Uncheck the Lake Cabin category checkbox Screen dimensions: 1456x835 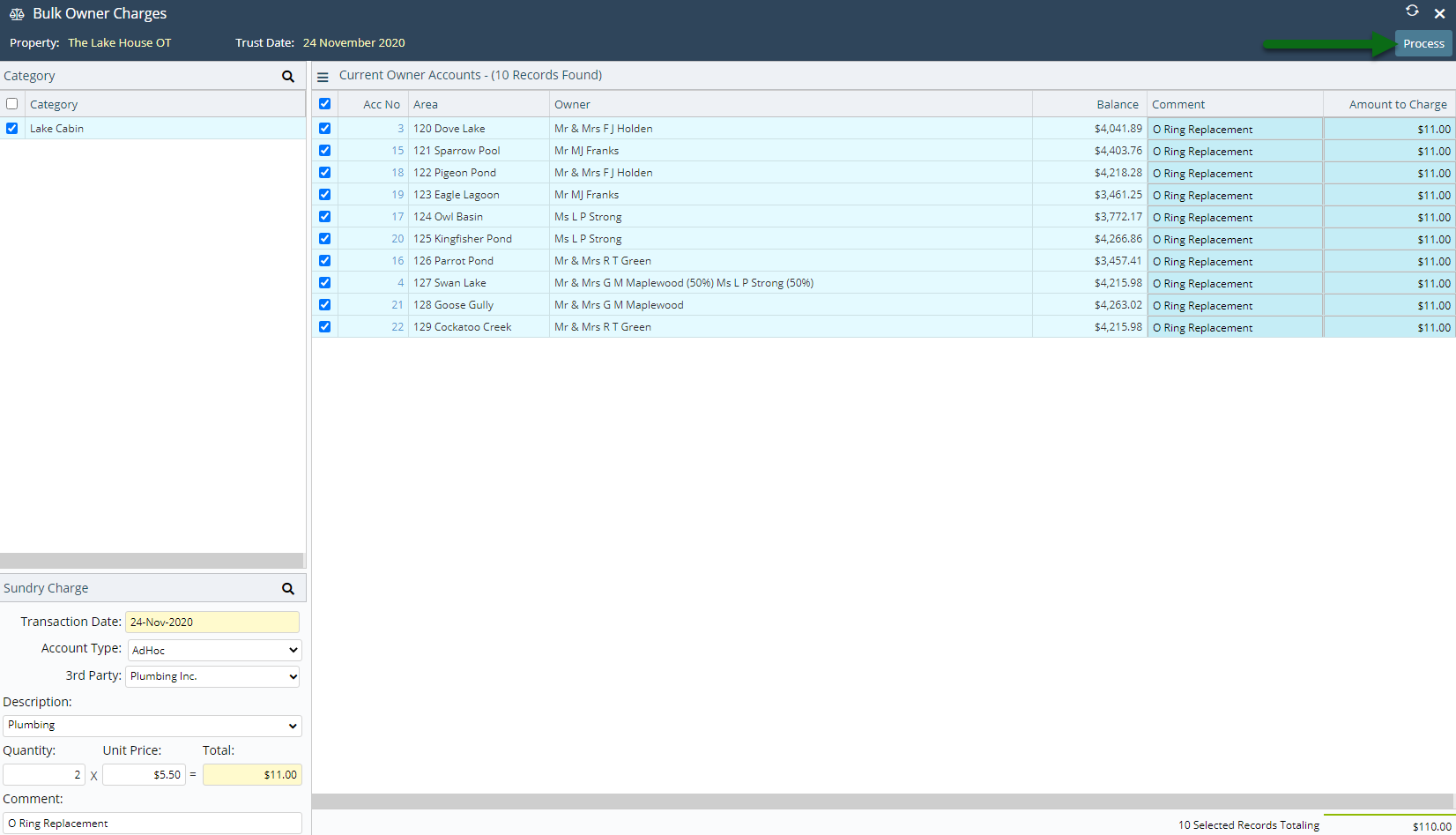click(12, 128)
